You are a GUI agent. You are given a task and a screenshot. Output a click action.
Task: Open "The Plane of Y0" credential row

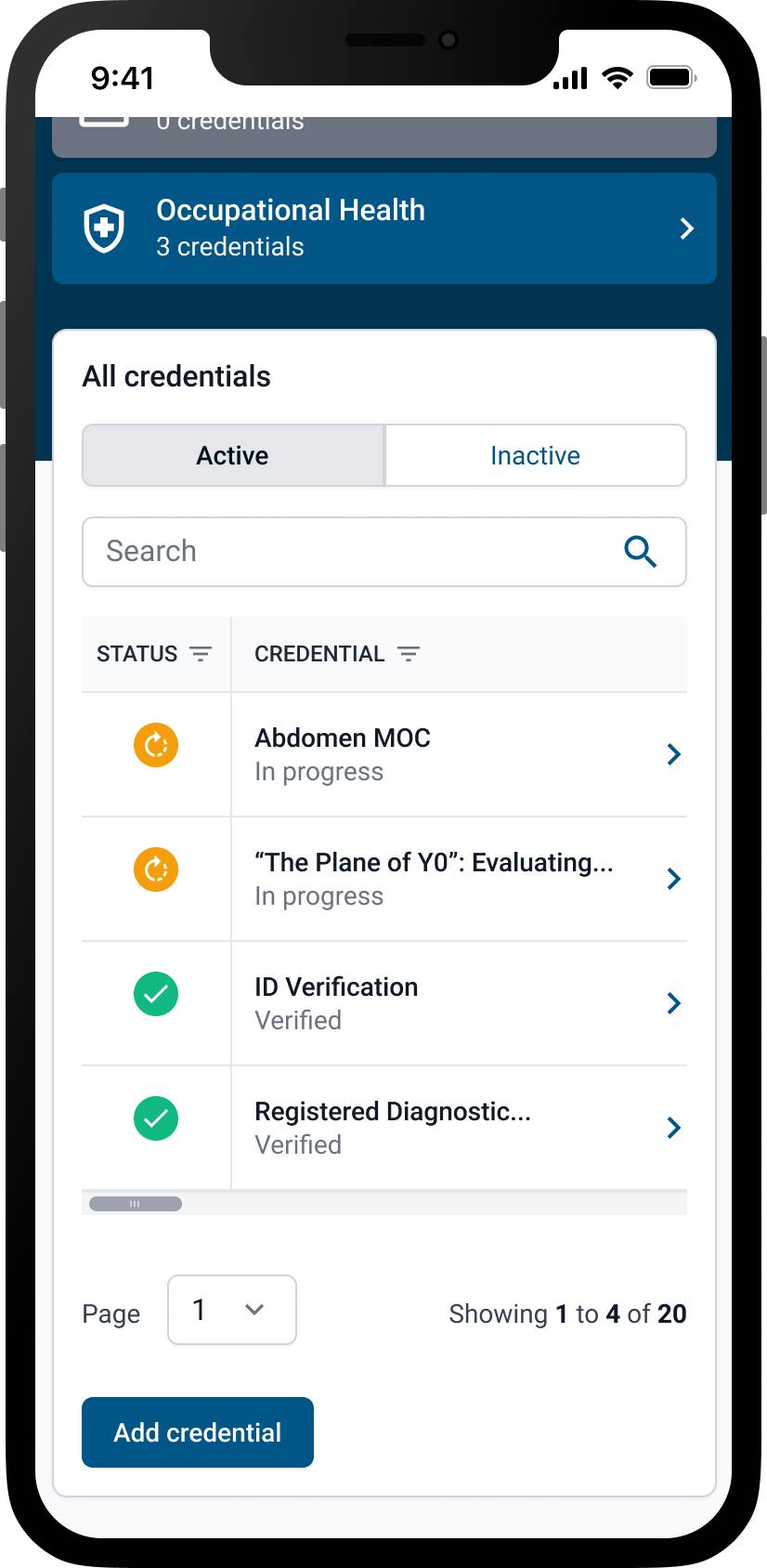(384, 879)
